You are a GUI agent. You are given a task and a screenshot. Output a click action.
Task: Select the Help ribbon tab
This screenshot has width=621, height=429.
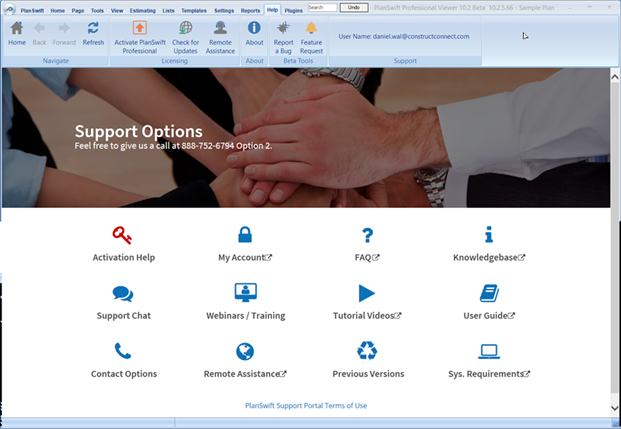[x=272, y=10]
